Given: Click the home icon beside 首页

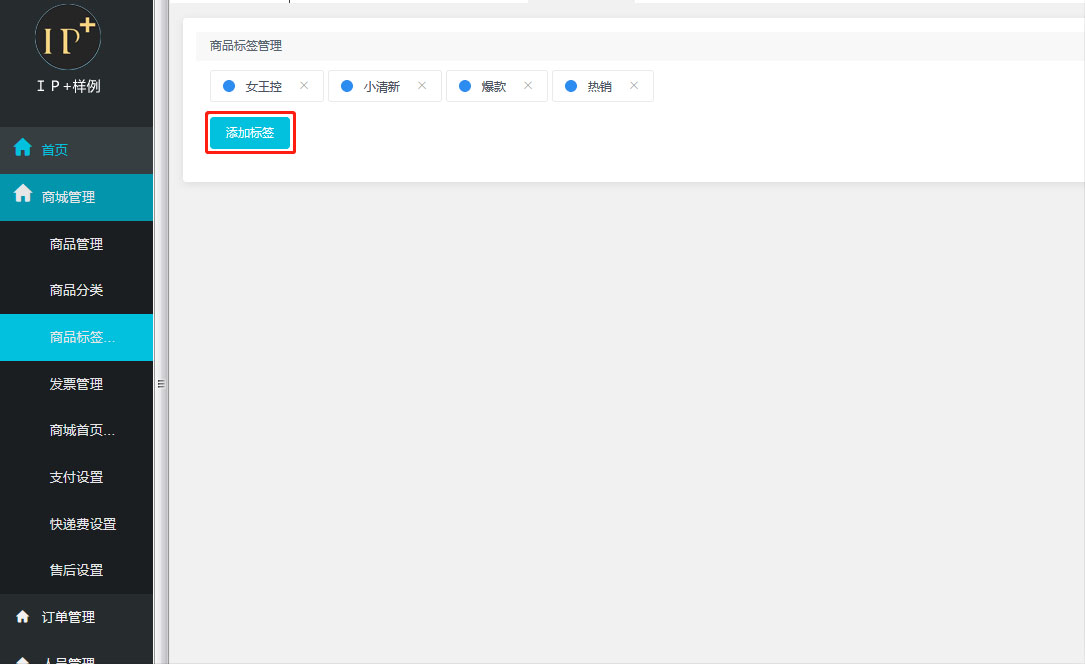Looking at the screenshot, I should pyautogui.click(x=22, y=149).
